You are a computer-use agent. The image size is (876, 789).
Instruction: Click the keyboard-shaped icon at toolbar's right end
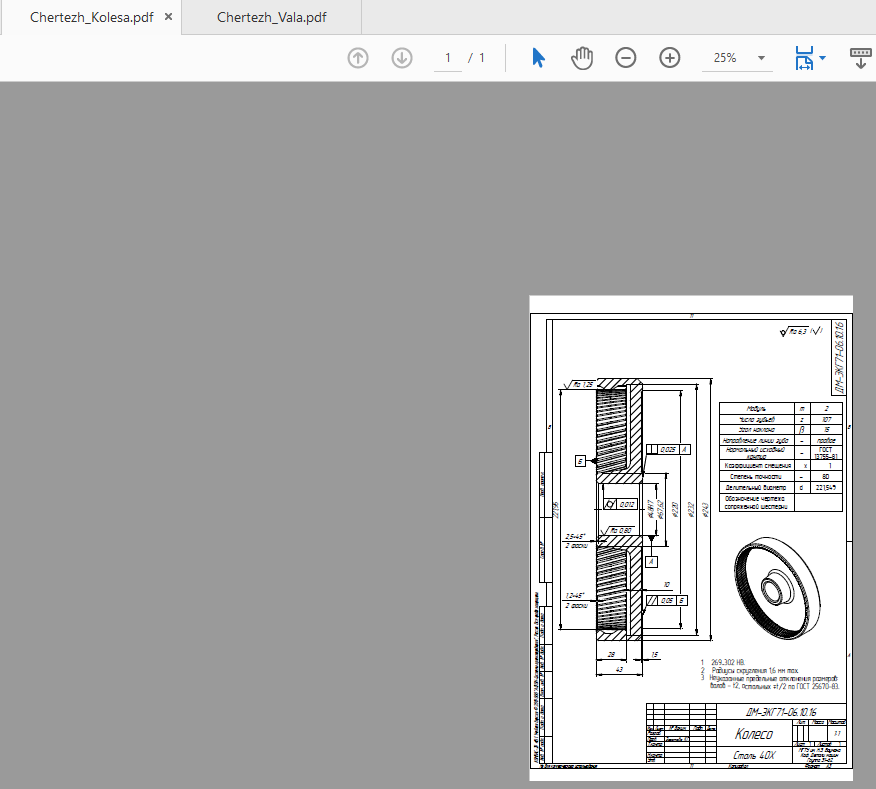(x=860, y=58)
